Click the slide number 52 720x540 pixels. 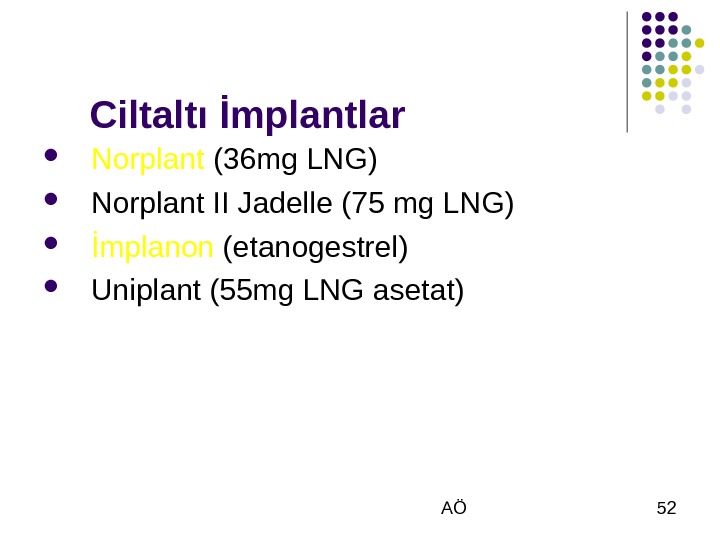pyautogui.click(x=666, y=509)
